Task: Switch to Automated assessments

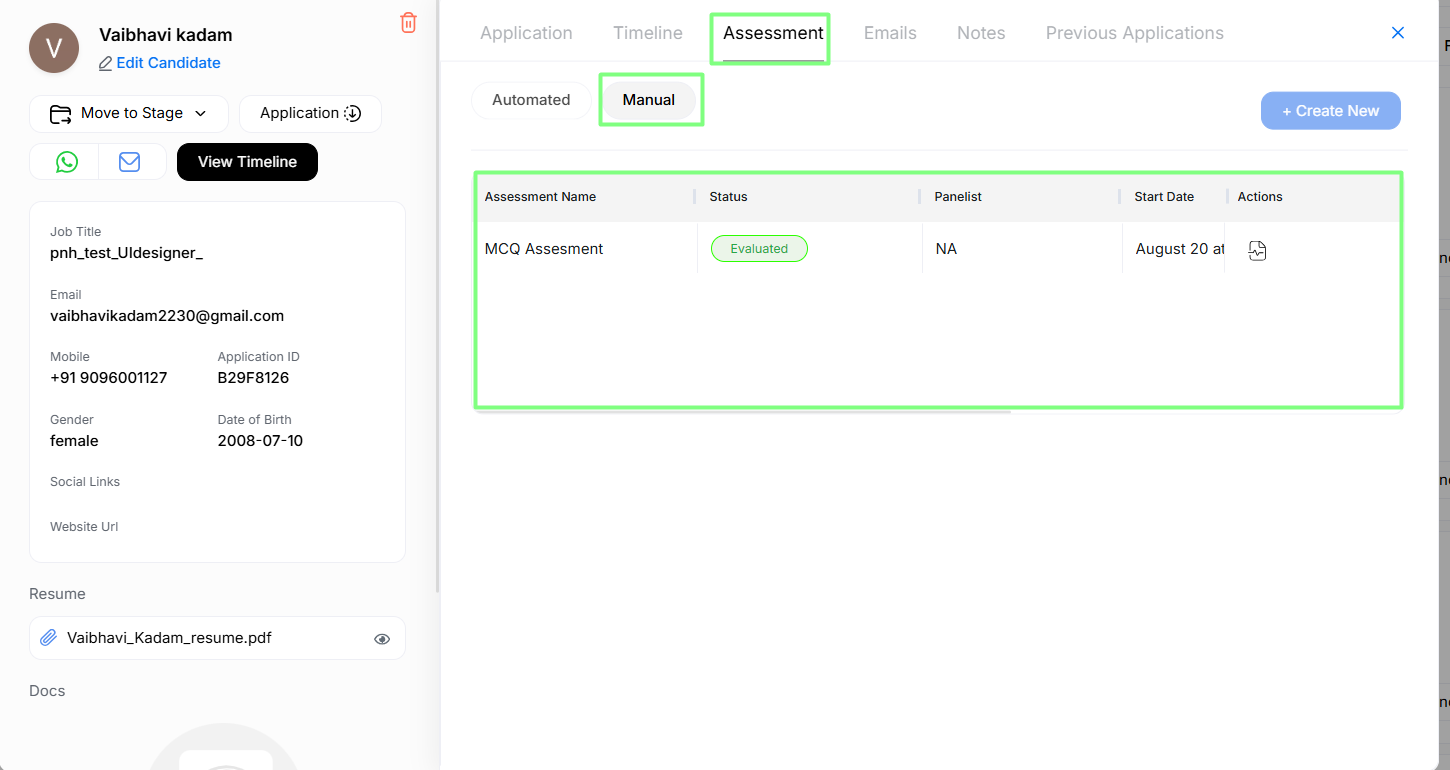Action: click(531, 100)
